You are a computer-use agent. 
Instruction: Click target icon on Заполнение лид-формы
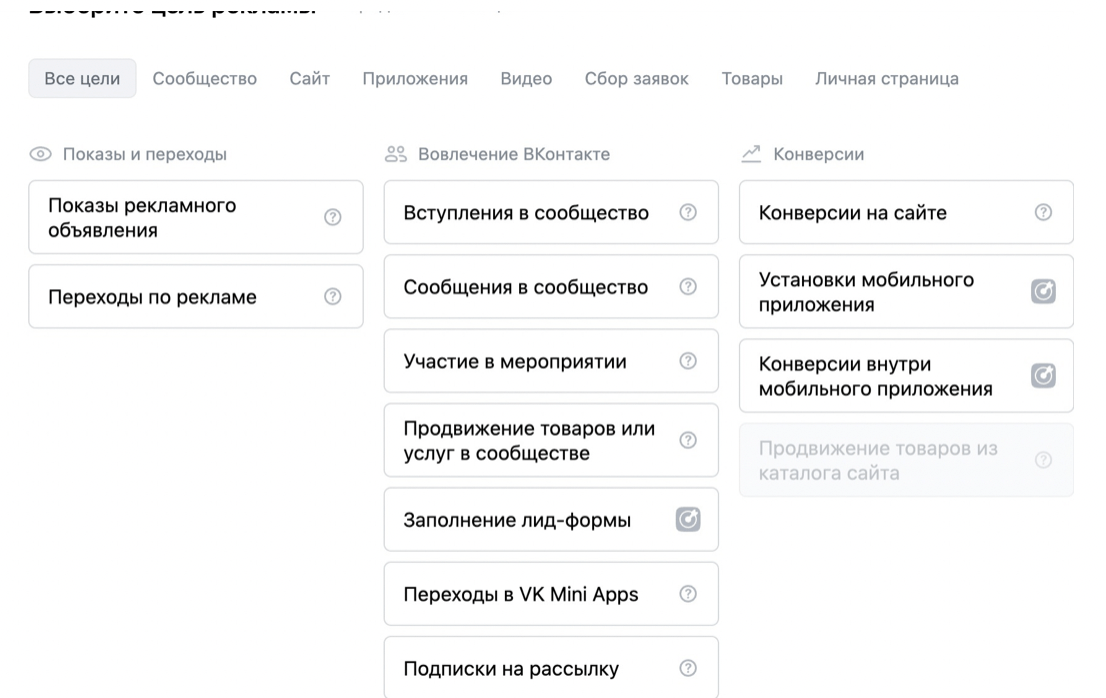click(688, 519)
